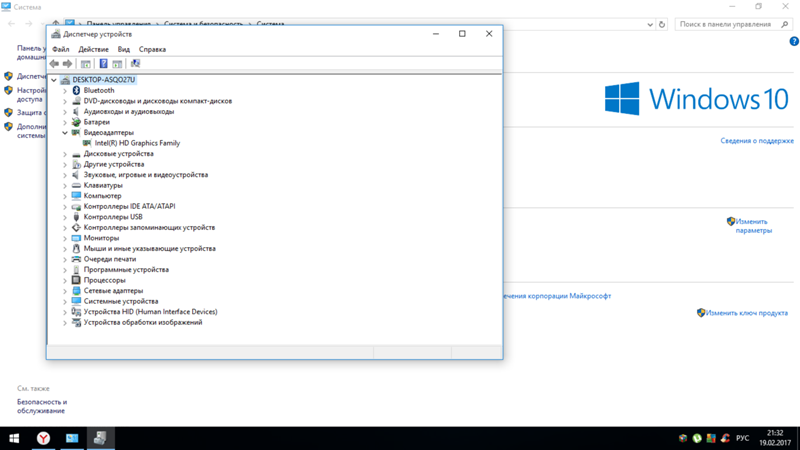Collapse the DESKTOP-ASQO27U root node
Screen dimensions: 800x450
54,80
